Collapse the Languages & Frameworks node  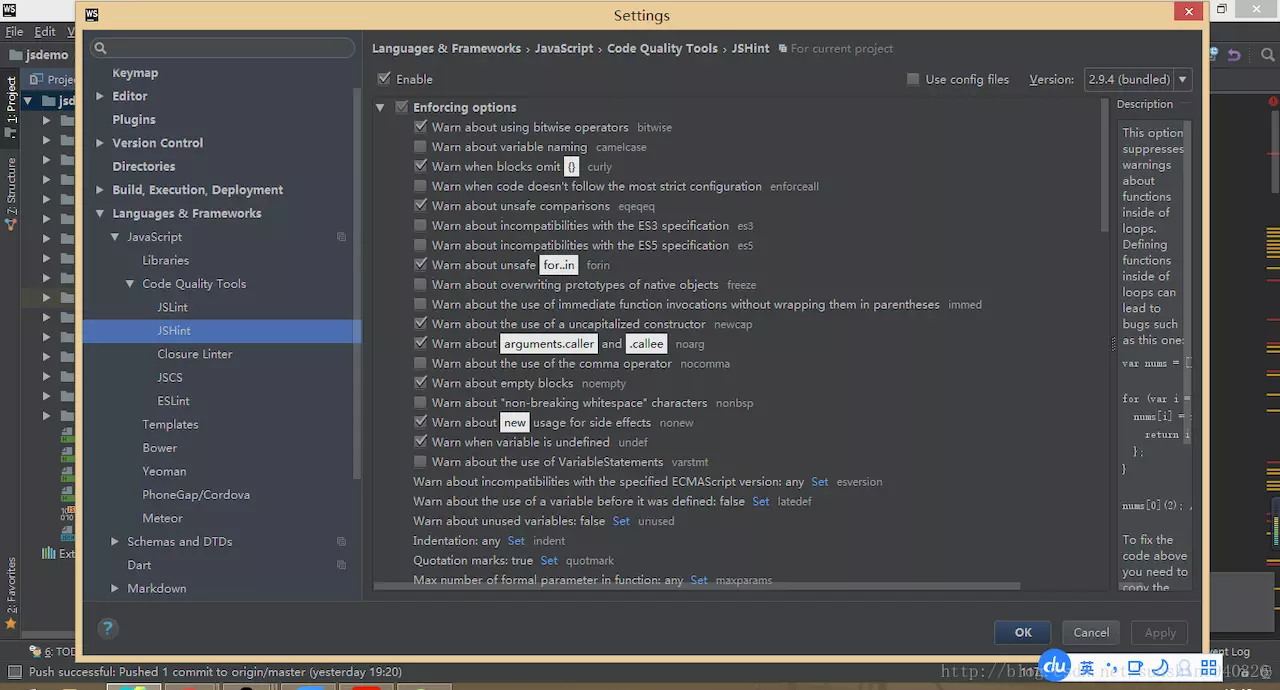(99, 213)
